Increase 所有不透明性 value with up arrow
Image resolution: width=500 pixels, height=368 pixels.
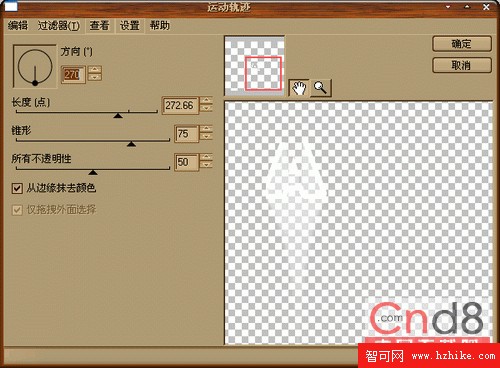pos(207,157)
